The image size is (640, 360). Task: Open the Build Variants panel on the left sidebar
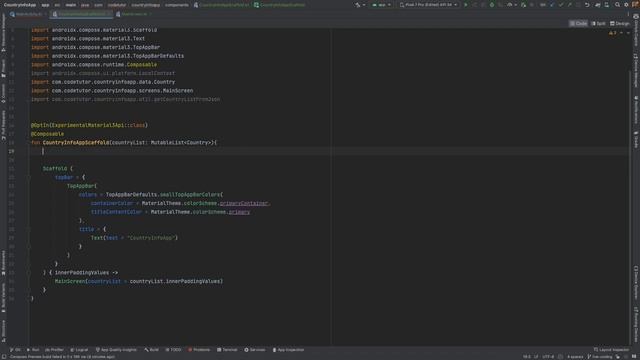tap(3, 297)
